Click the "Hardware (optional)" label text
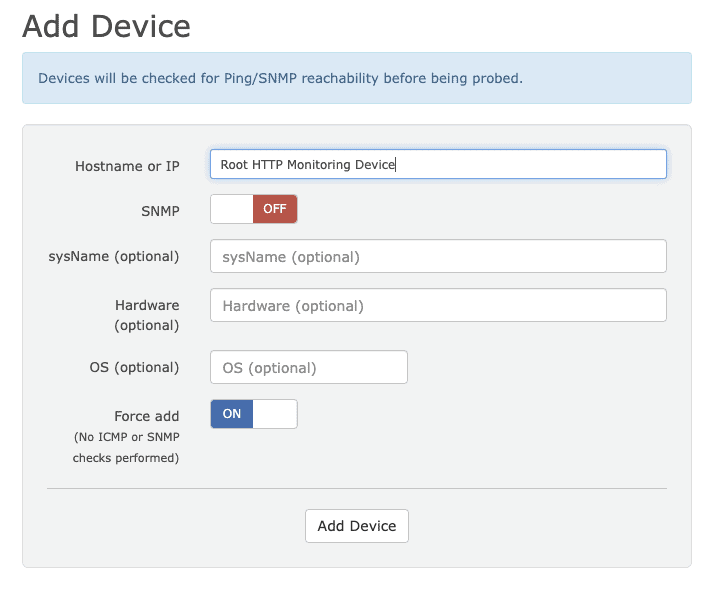This screenshot has width=717, height=590. (x=147, y=315)
